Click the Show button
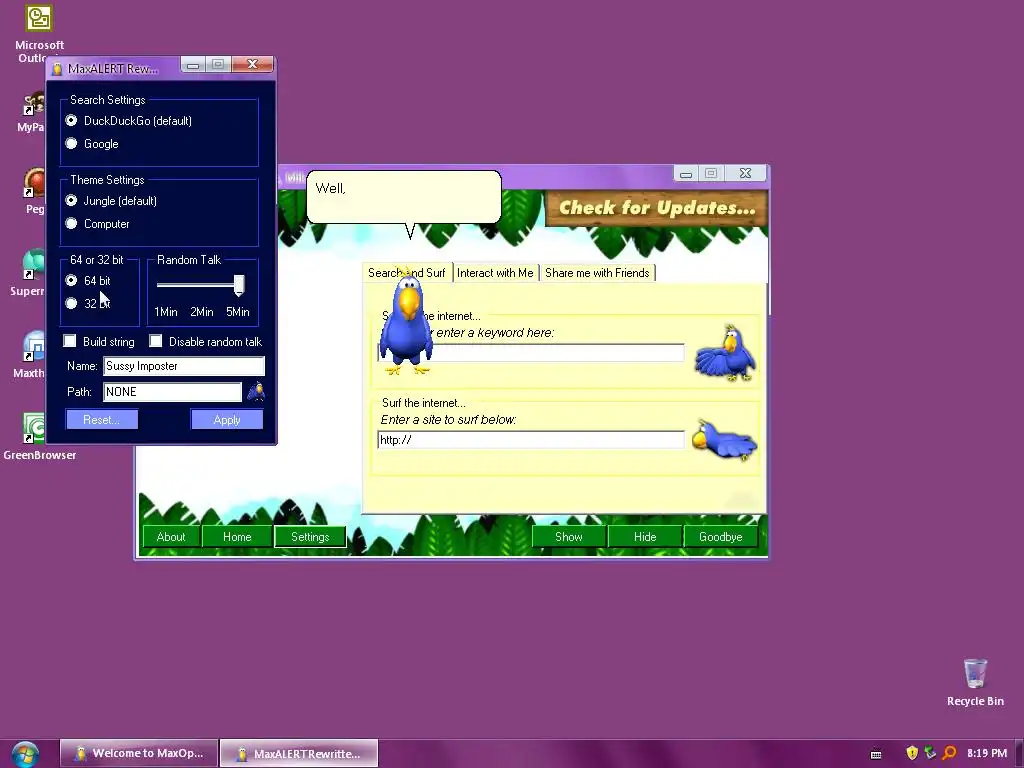Image resolution: width=1024 pixels, height=768 pixels. [569, 536]
